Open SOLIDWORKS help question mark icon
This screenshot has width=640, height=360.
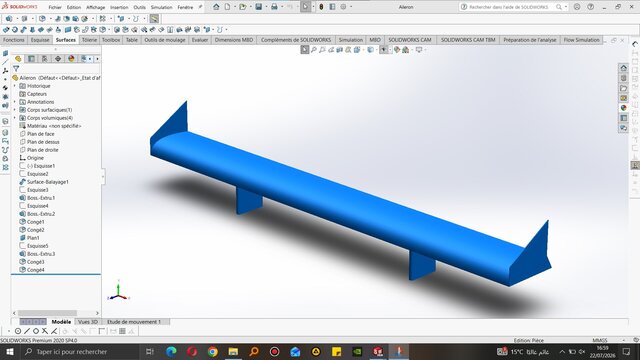point(591,7)
